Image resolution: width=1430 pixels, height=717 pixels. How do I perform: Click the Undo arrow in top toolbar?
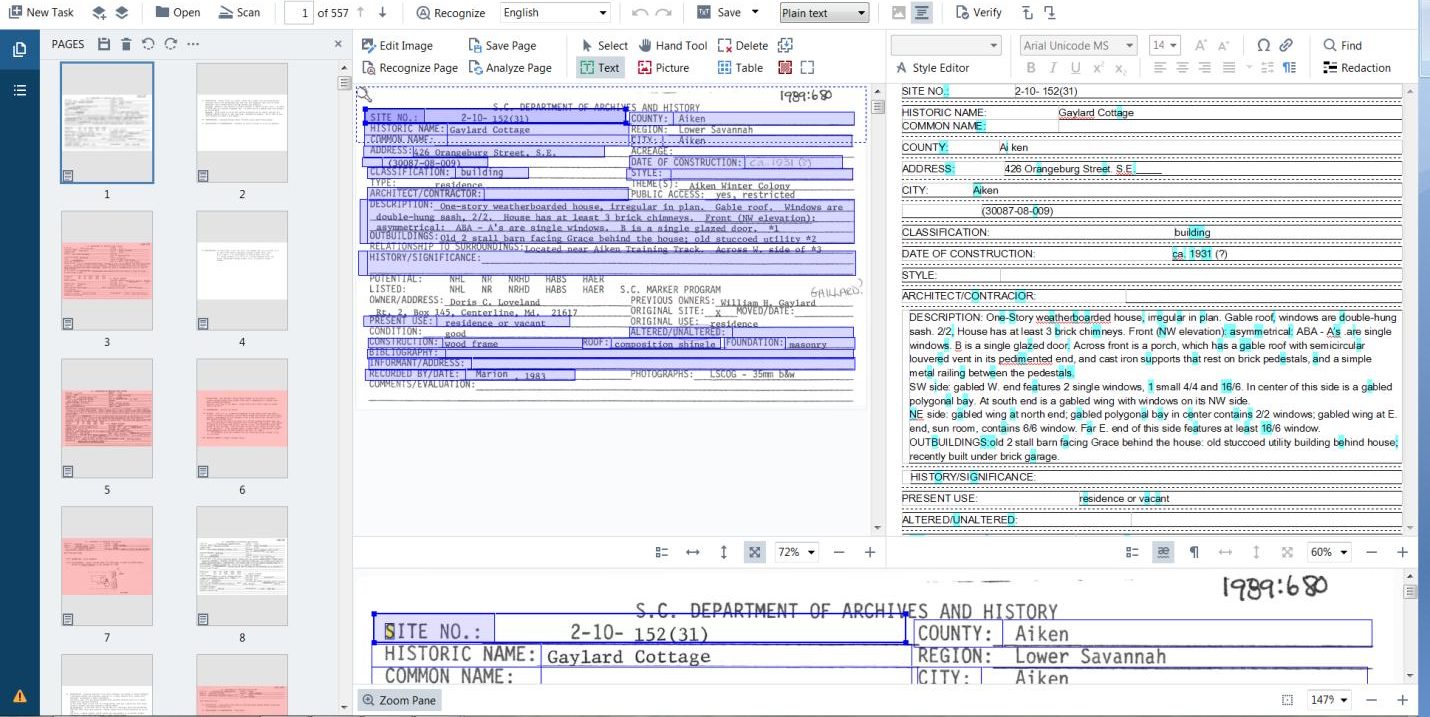click(x=640, y=13)
